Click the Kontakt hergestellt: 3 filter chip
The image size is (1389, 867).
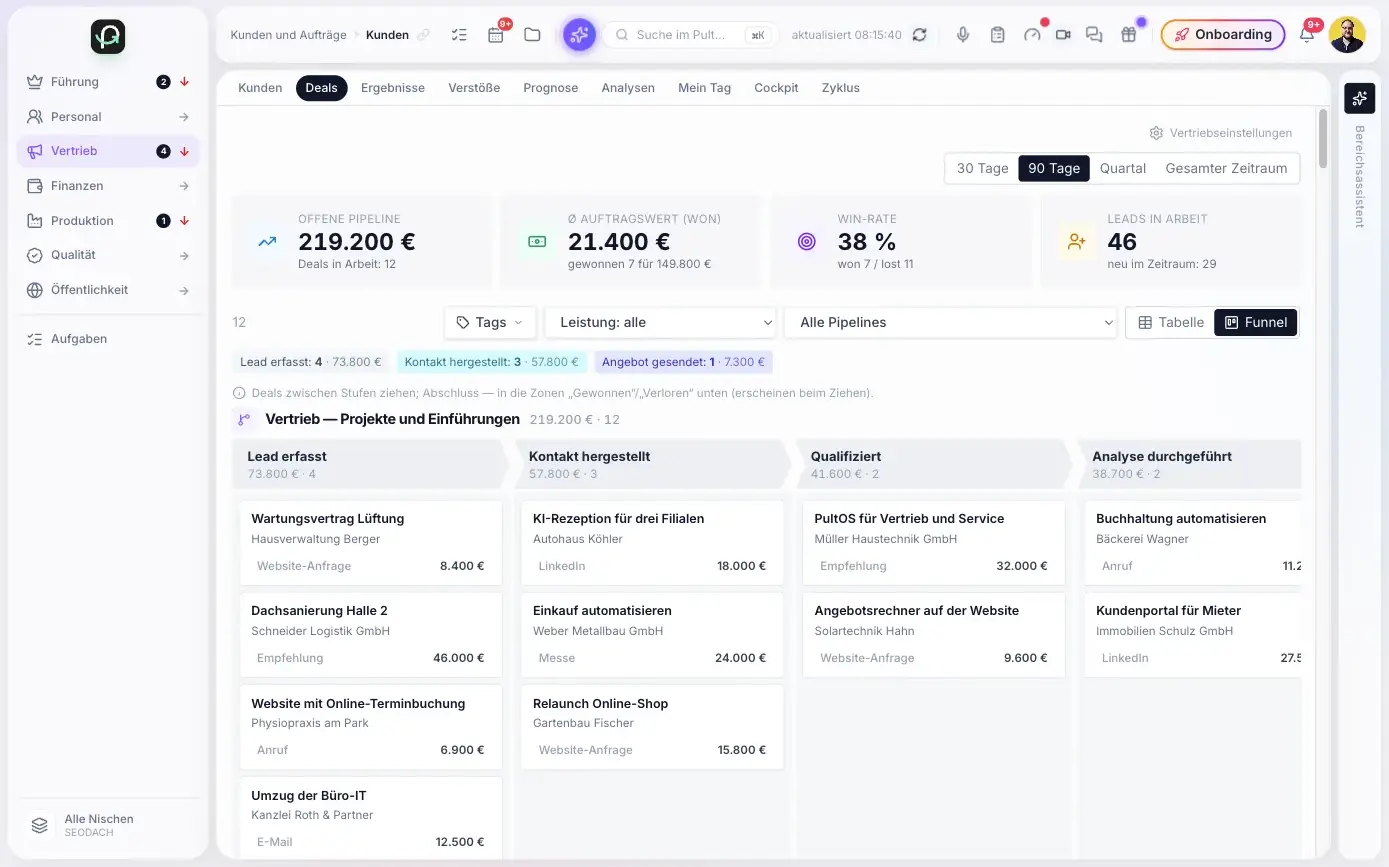click(492, 362)
